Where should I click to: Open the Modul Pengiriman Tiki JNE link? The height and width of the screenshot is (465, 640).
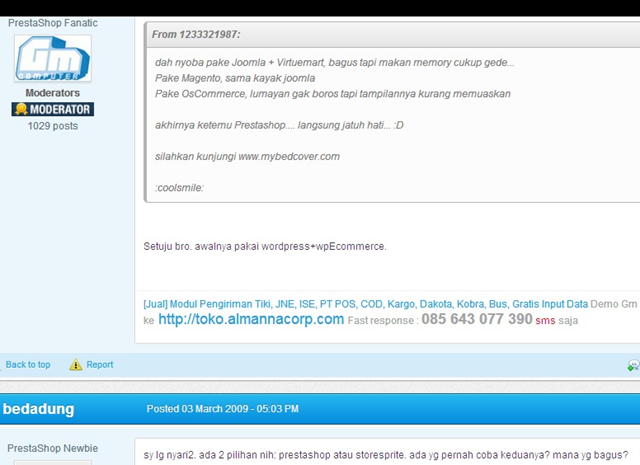(x=365, y=304)
